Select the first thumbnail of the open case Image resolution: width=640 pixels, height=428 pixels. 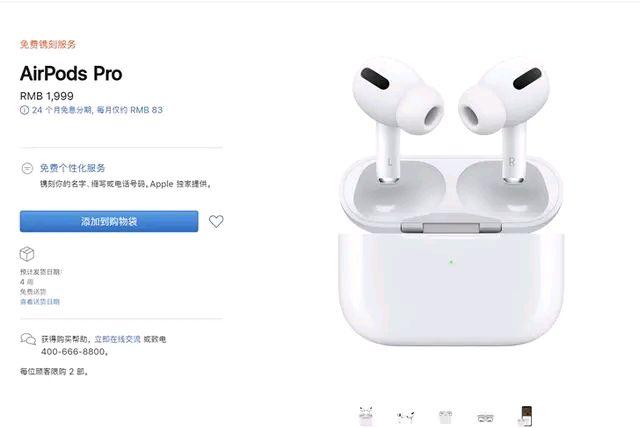coord(366,416)
